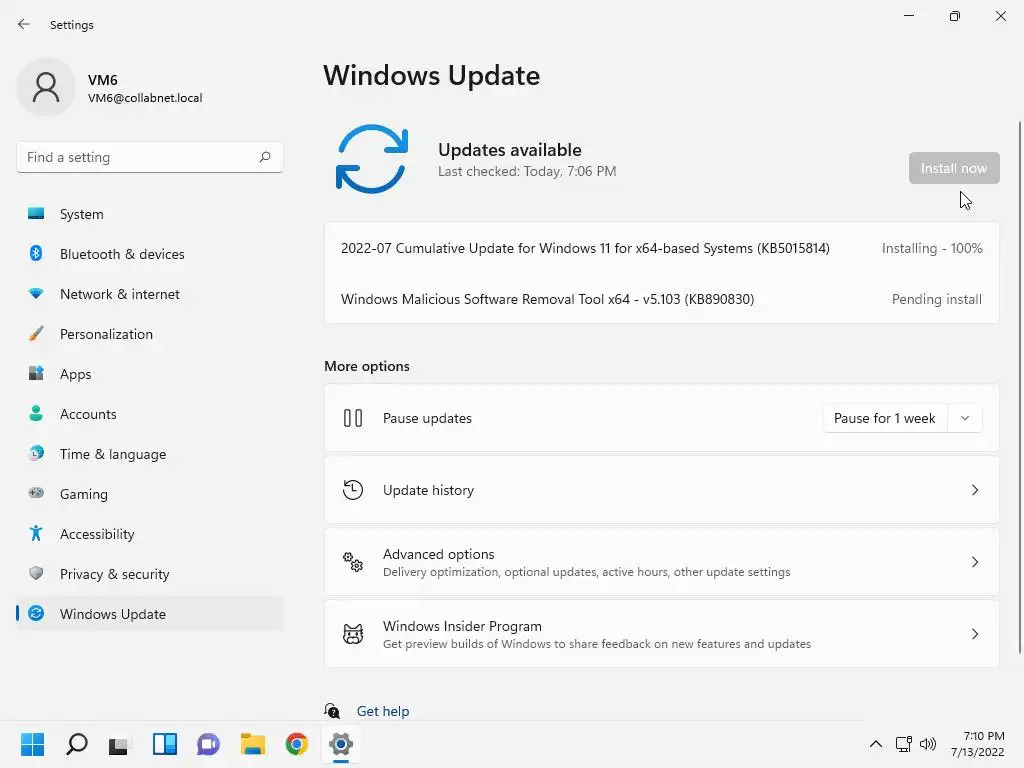1024x768 pixels.
Task: Click the vertical scrollbar on right edge
Action: click(x=1019, y=387)
